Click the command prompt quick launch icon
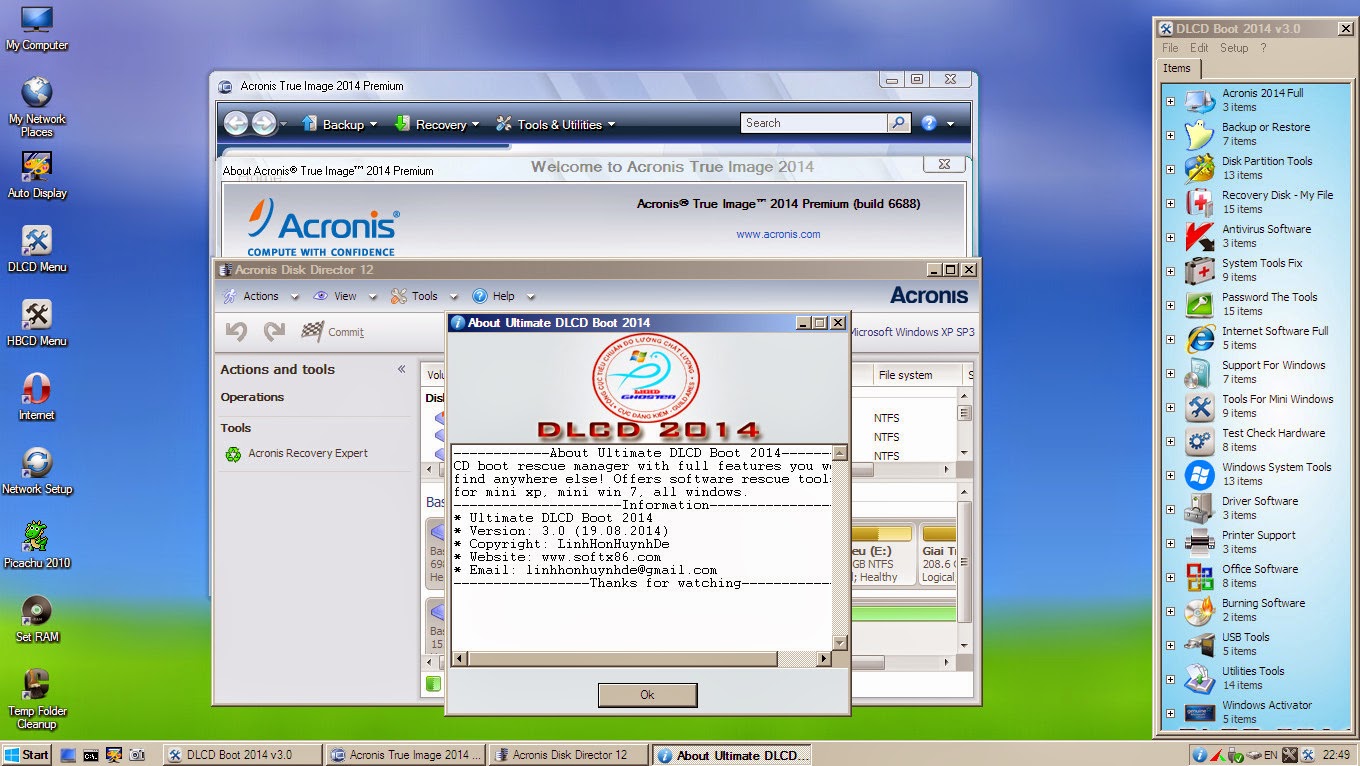Image resolution: width=1360 pixels, height=766 pixels. pyautogui.click(x=91, y=755)
